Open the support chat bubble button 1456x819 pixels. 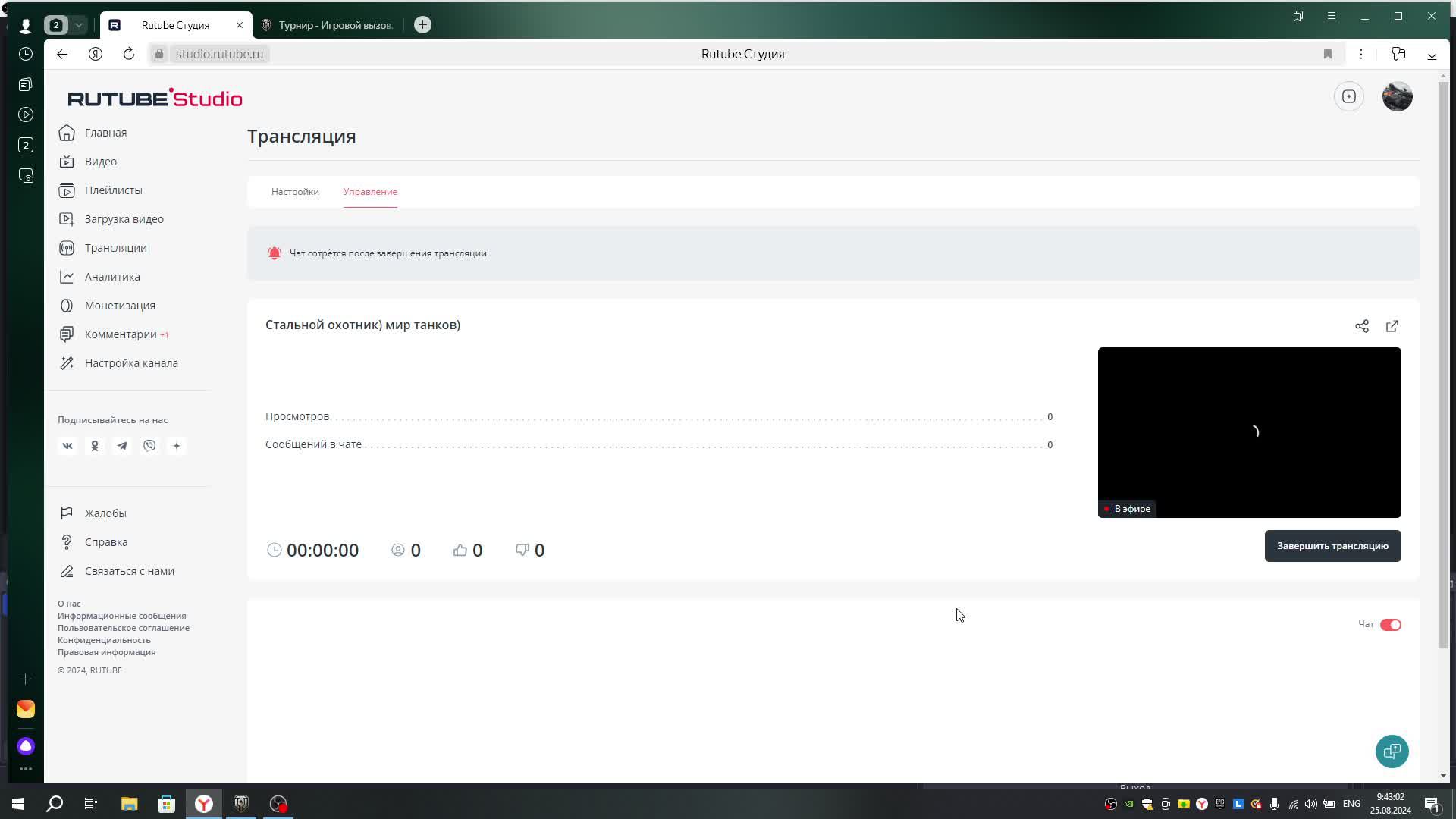pyautogui.click(x=1392, y=752)
